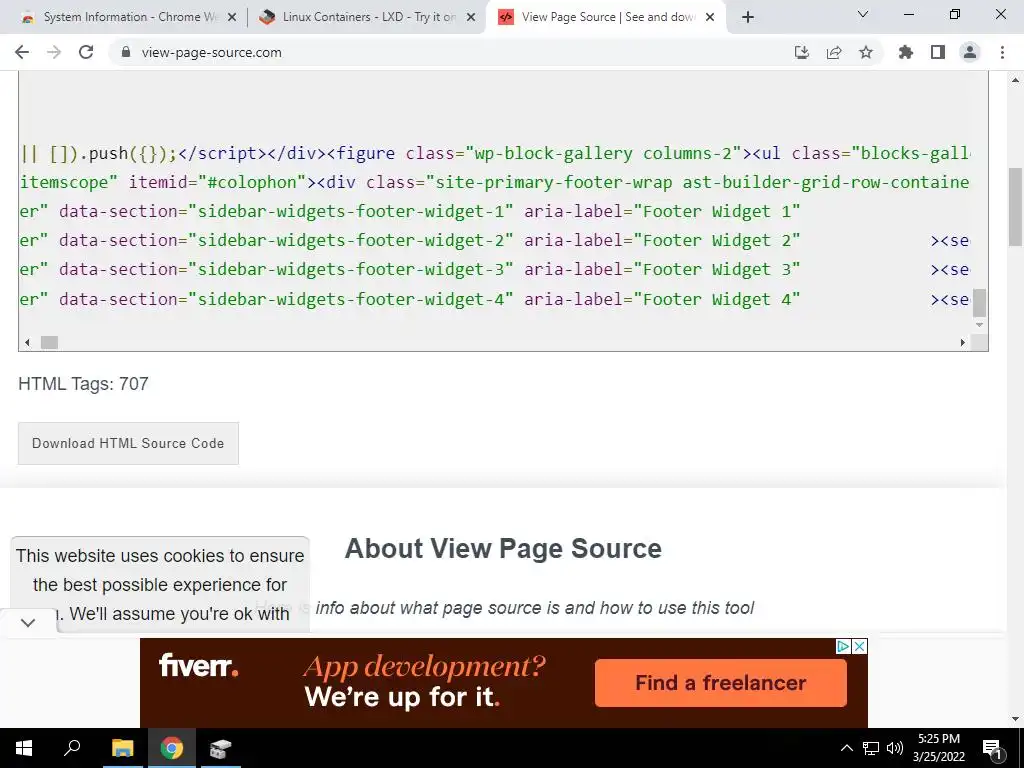
Task: Click the lock icon in address bar
Action: click(x=126, y=52)
